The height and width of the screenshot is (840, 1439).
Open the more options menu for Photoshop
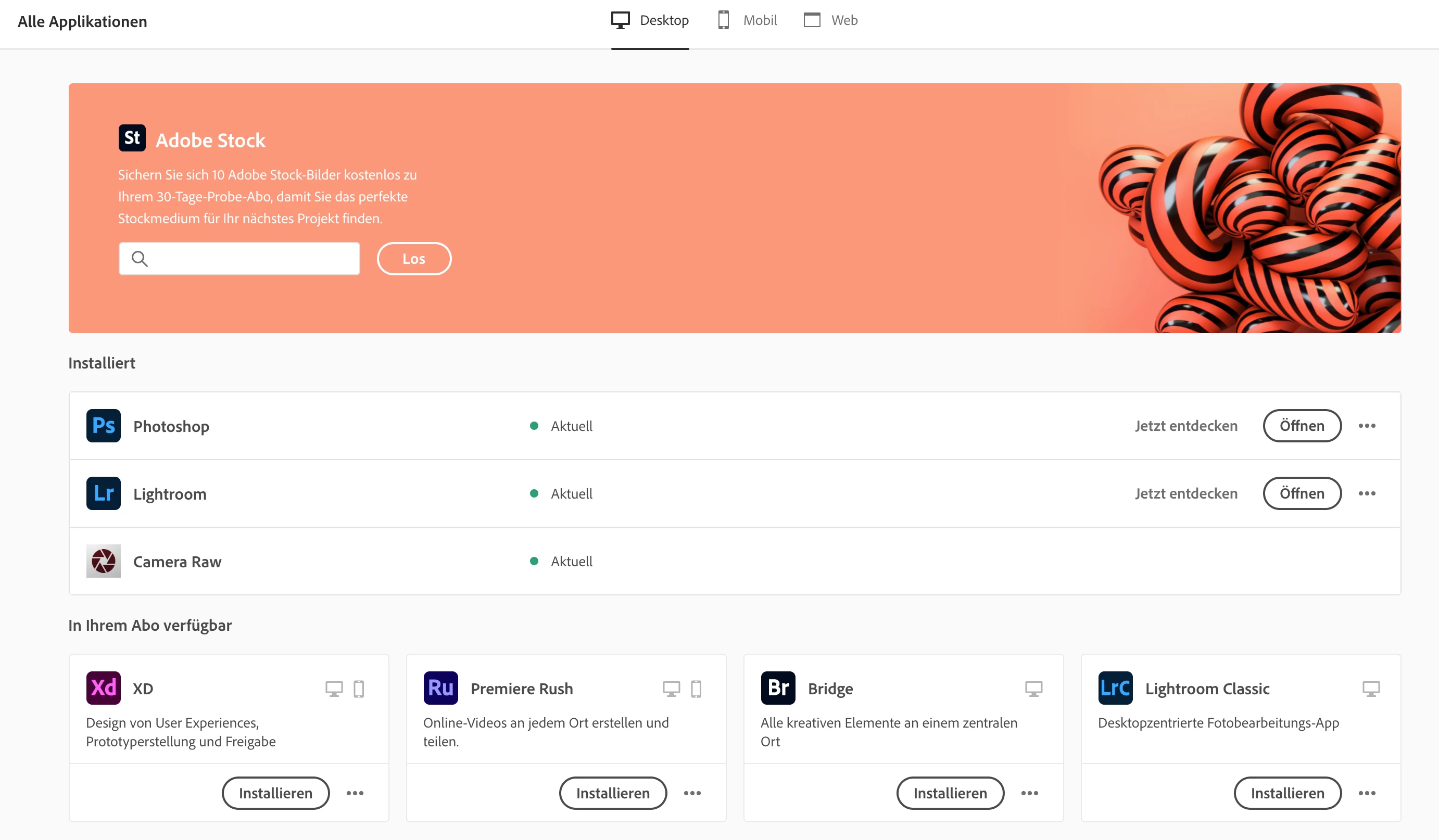pyautogui.click(x=1367, y=426)
